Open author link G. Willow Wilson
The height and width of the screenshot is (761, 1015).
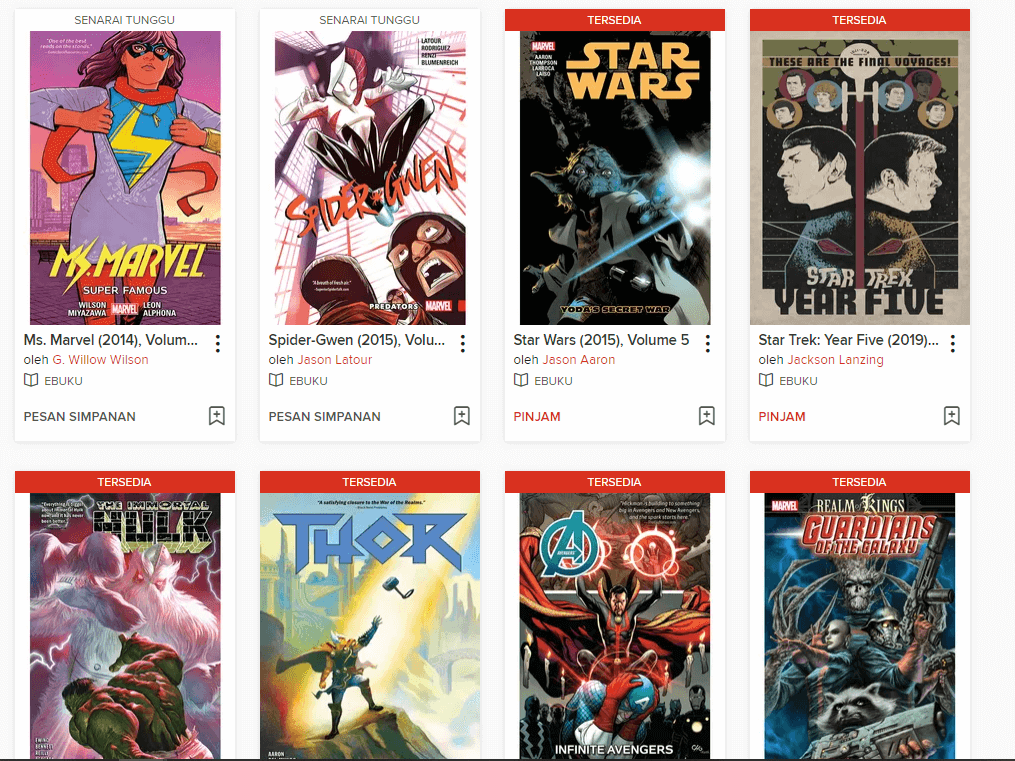[100, 360]
